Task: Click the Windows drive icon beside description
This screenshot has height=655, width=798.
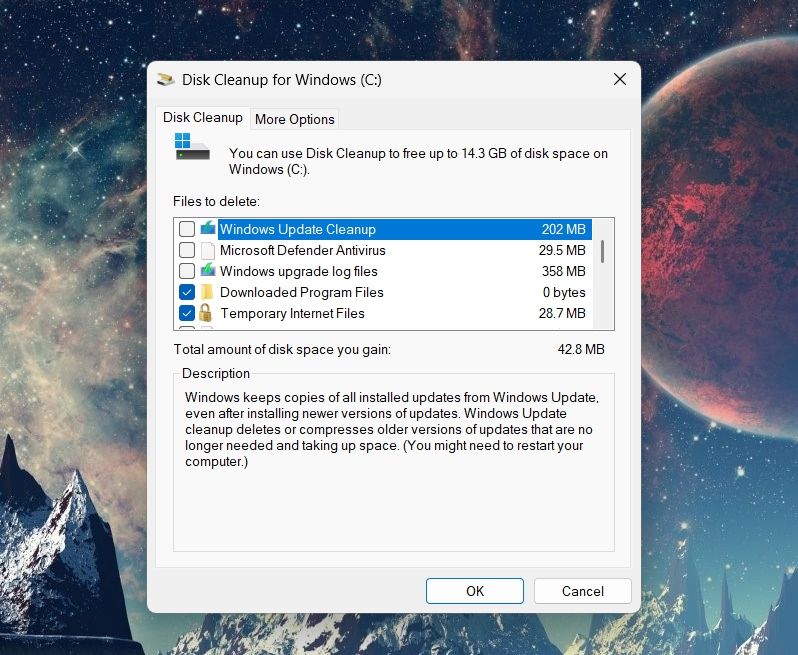Action: tap(192, 147)
